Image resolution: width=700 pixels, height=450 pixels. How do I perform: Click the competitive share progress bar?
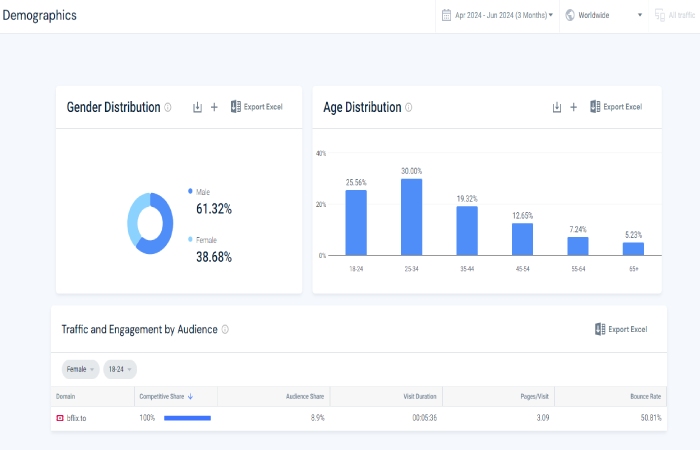[x=188, y=418]
